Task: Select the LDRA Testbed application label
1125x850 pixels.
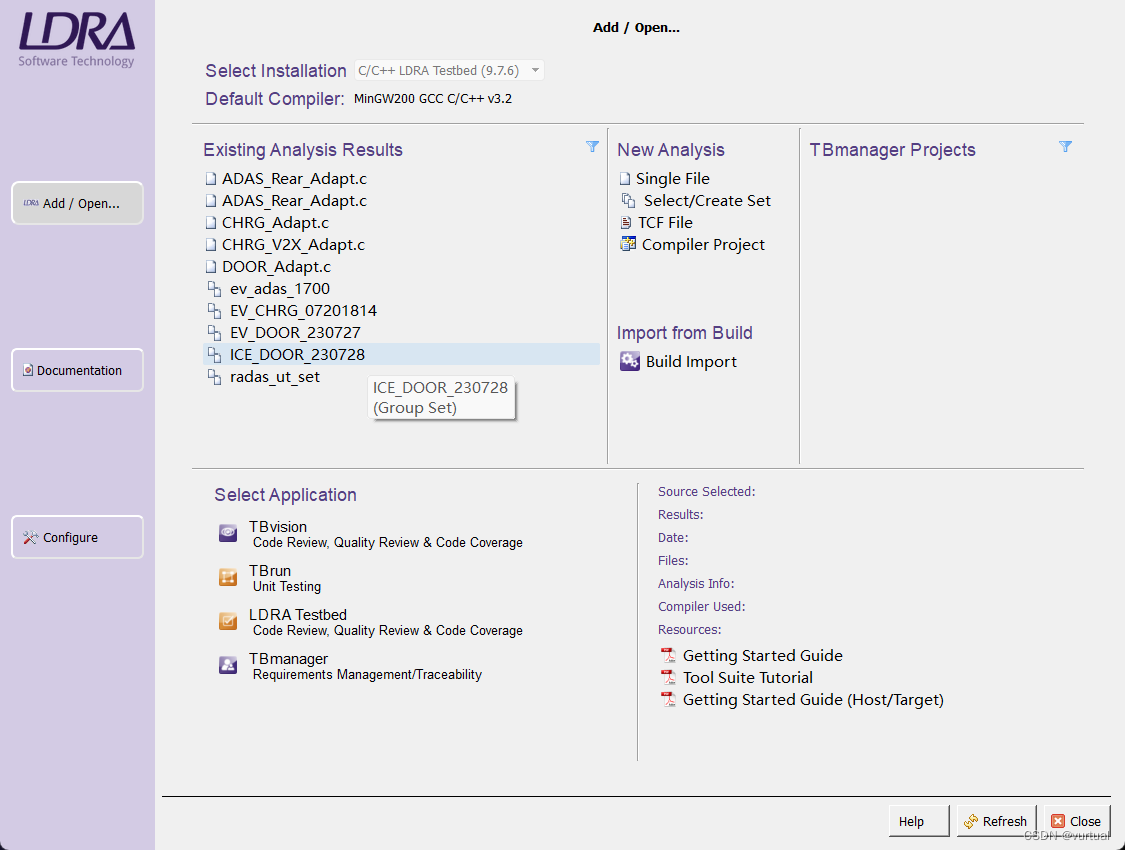Action: 298,615
